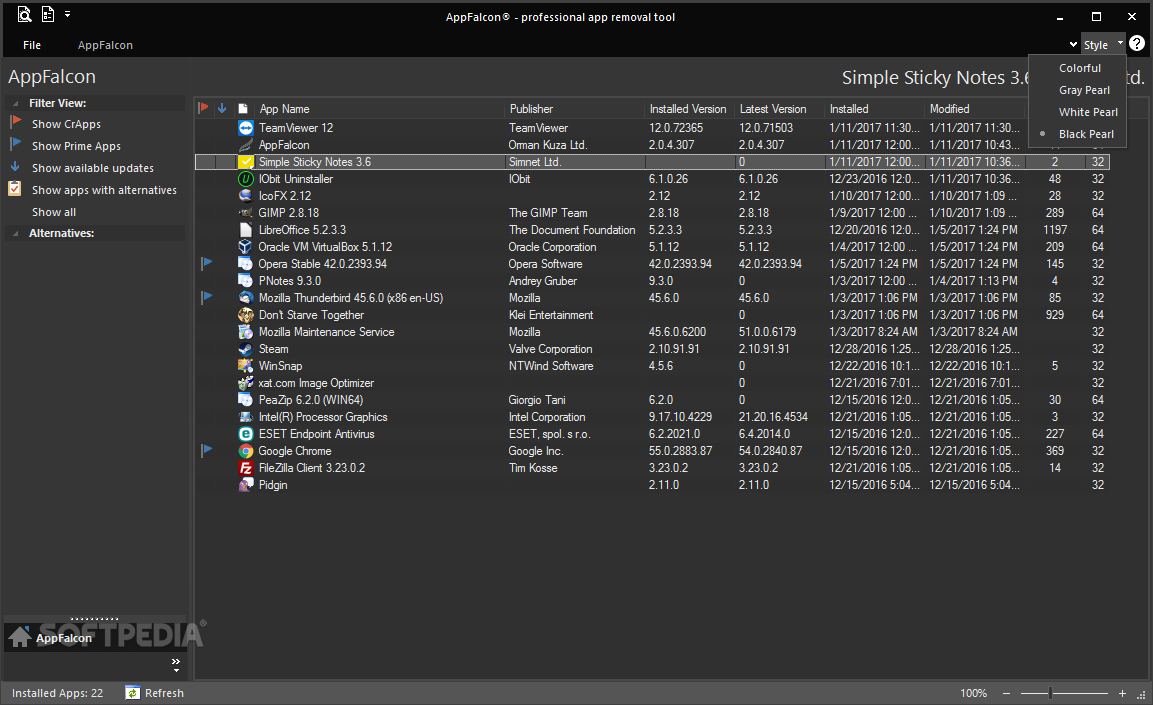Sort by the red flag column header
This screenshot has height=705, width=1153.
(204, 108)
